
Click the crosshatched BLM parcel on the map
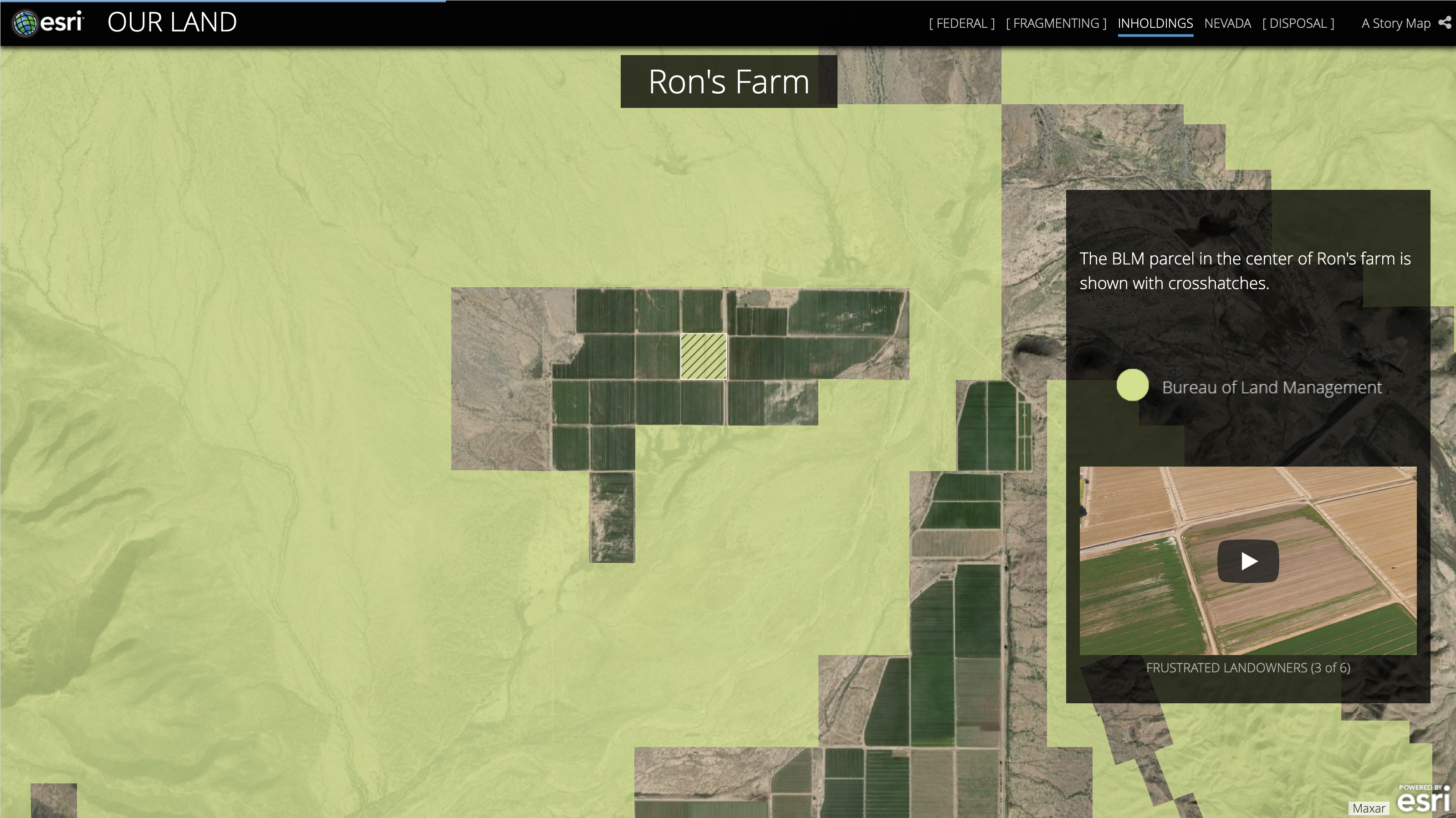[703, 356]
